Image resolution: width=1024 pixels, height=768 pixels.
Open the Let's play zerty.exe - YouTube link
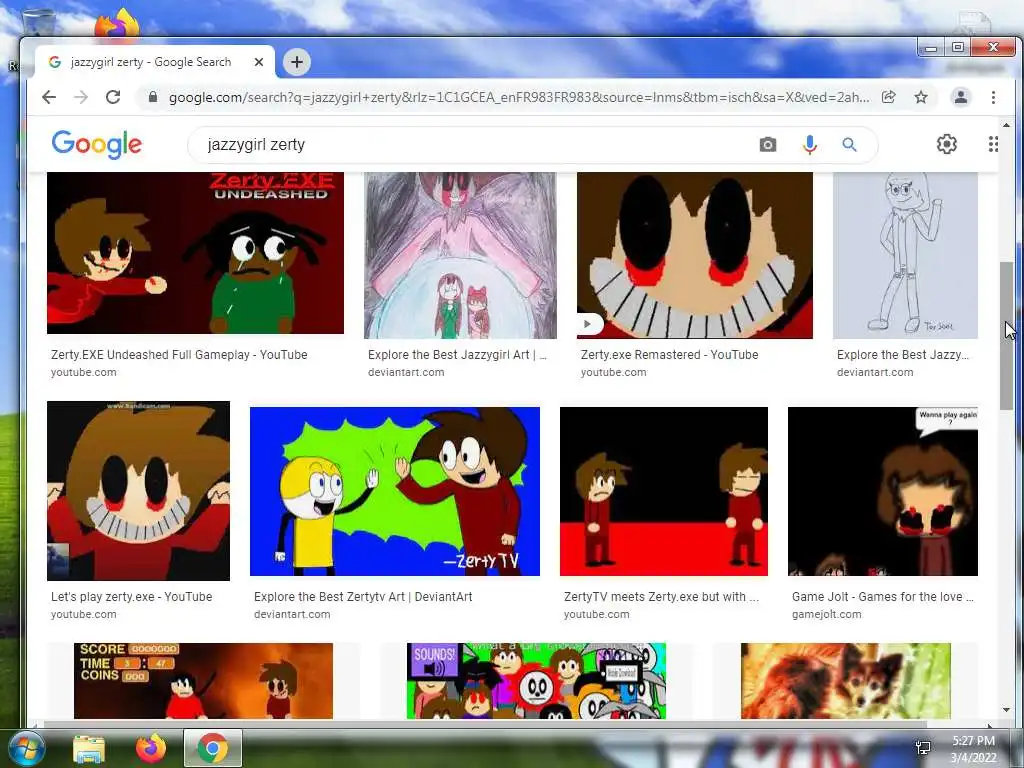(131, 596)
